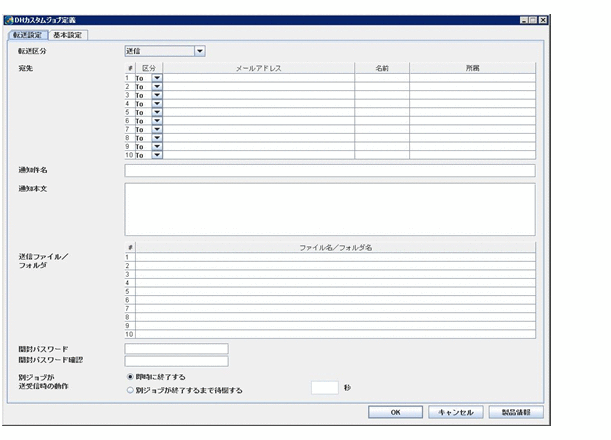Screen dimensions: 611x440
Task: Click the 開封パスワード field
Action: pyautogui.click(x=176, y=349)
